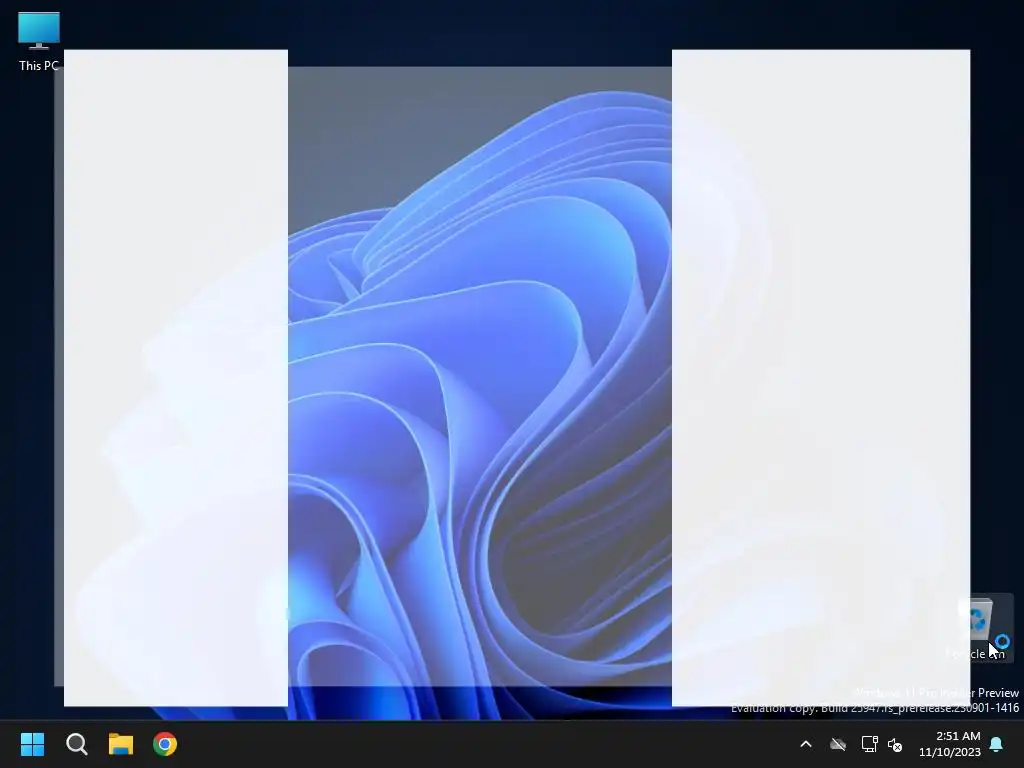
Task: Click the OneDrive cloud tray icon
Action: coord(838,744)
